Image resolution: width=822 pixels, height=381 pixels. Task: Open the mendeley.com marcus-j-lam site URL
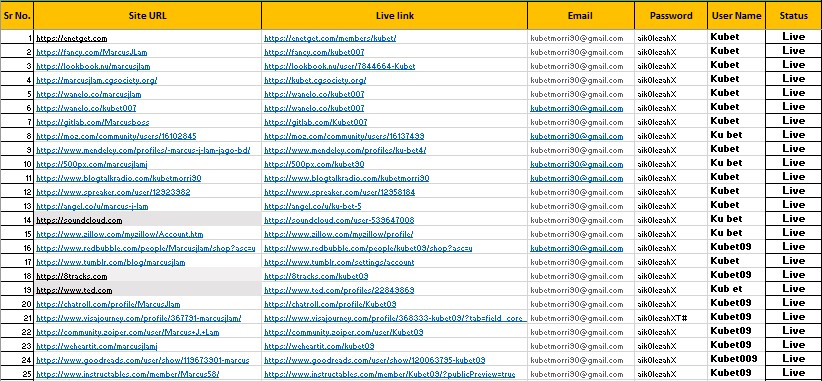tap(143, 150)
